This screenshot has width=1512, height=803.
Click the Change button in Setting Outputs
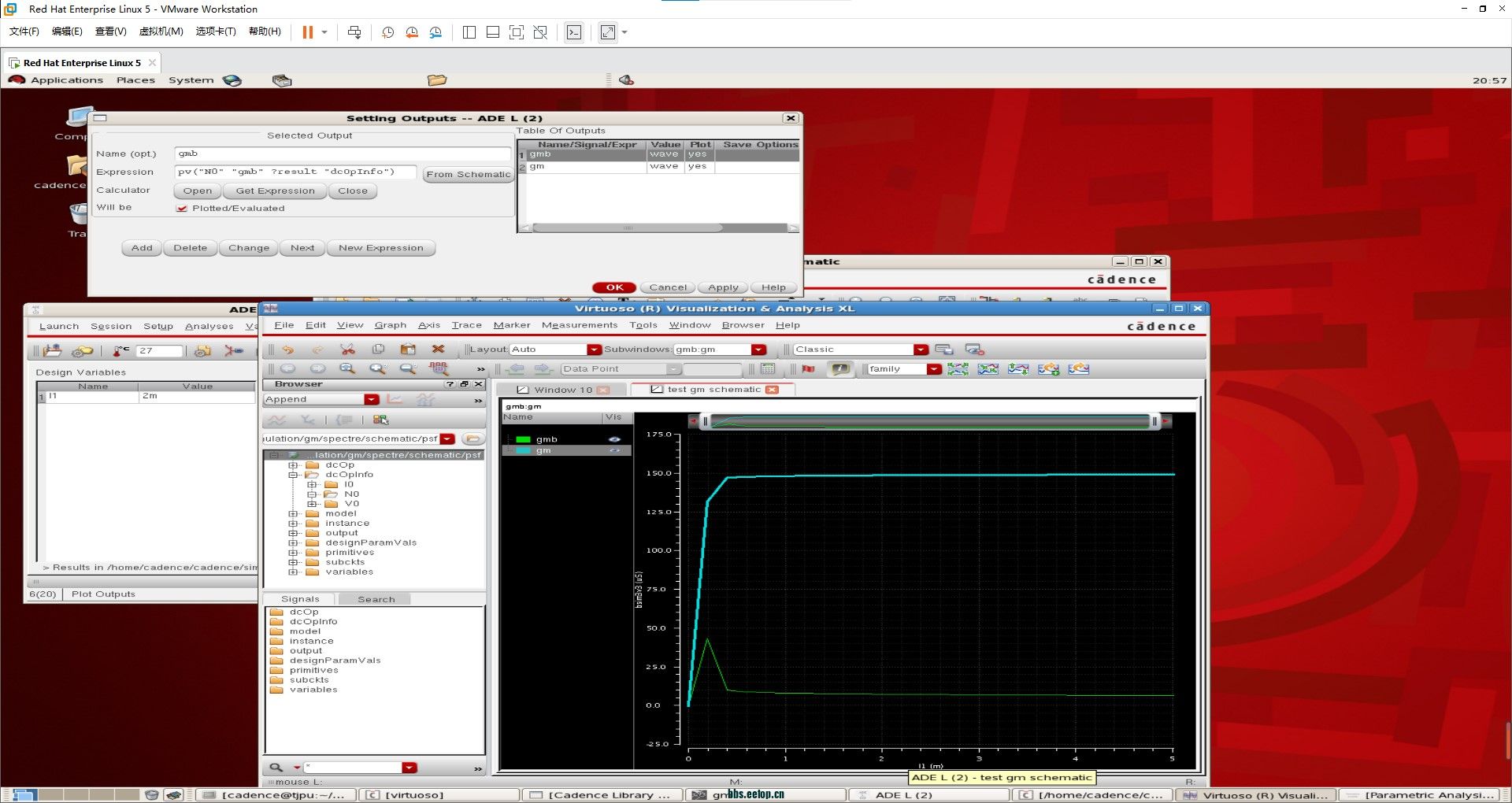tap(249, 247)
